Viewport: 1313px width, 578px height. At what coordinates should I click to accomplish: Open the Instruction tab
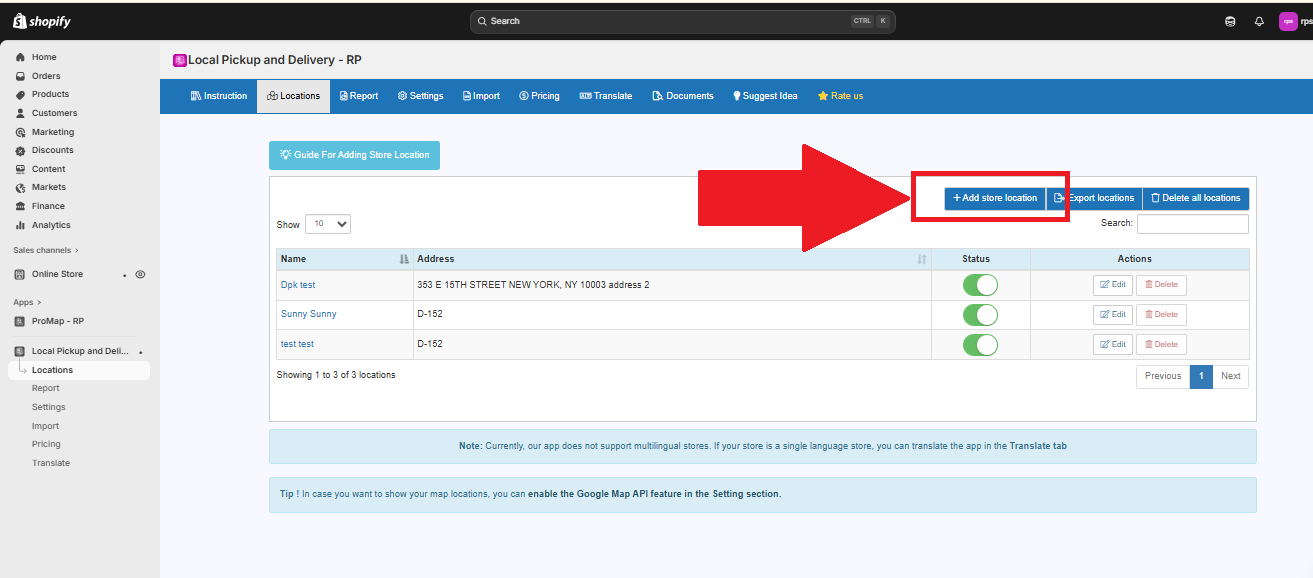click(218, 96)
